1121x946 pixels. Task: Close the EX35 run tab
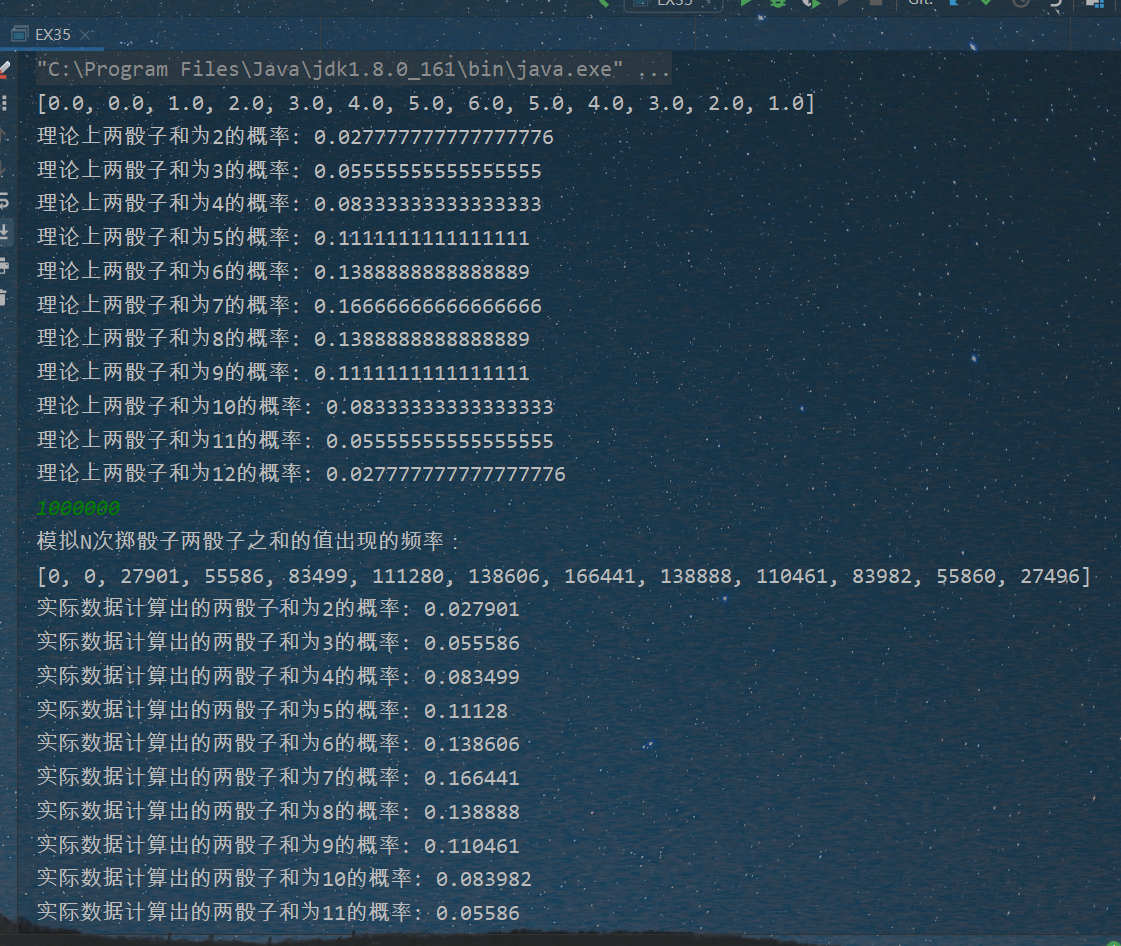85,34
